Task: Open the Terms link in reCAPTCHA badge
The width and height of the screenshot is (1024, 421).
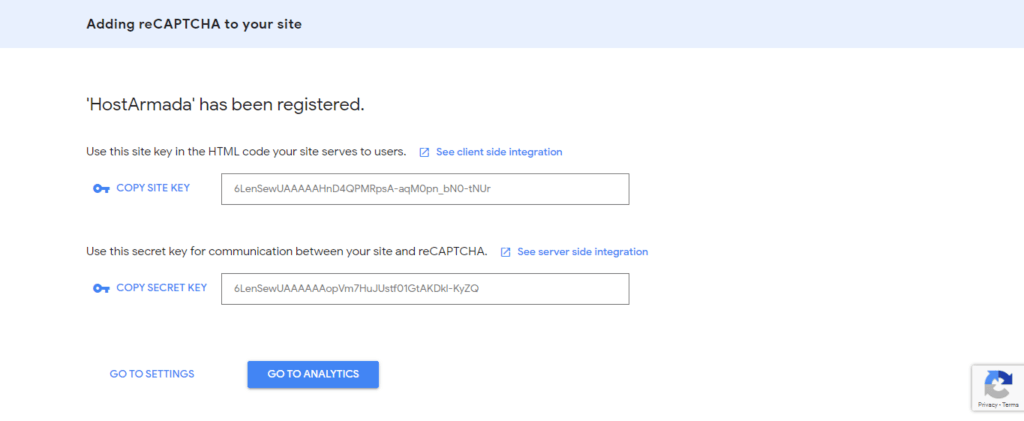Action: tap(1010, 405)
